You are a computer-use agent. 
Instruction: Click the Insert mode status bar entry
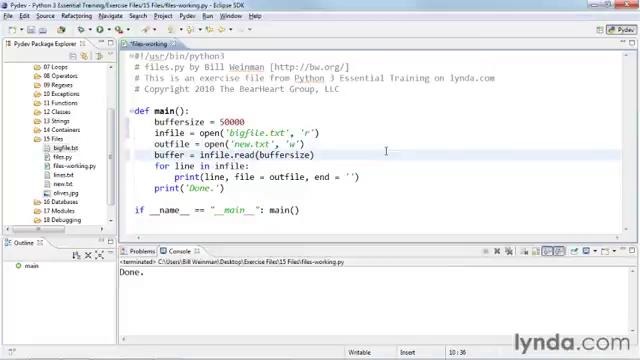[407, 352]
